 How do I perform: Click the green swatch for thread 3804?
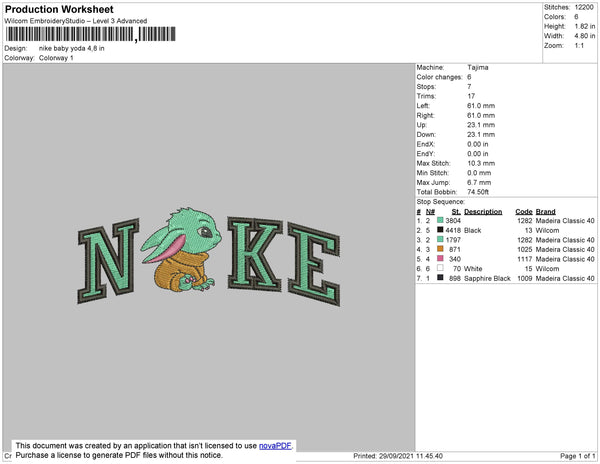tap(440, 220)
